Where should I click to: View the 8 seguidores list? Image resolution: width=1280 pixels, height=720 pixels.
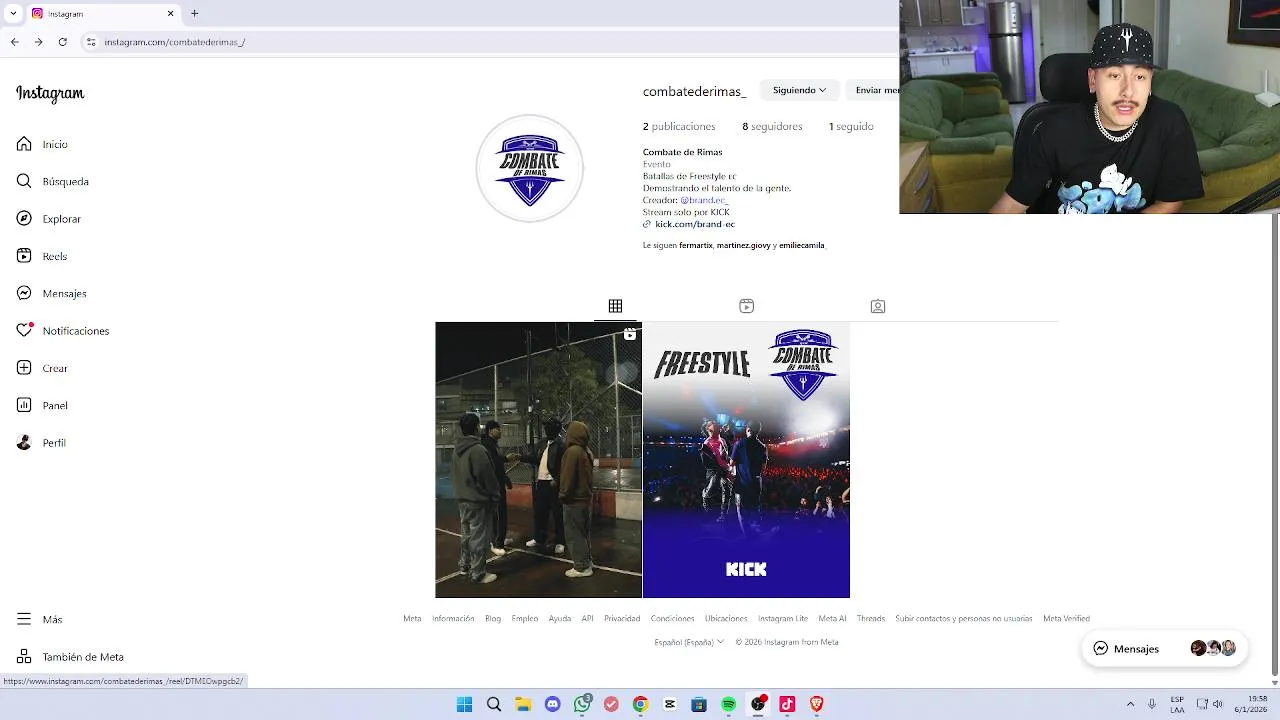point(772,127)
